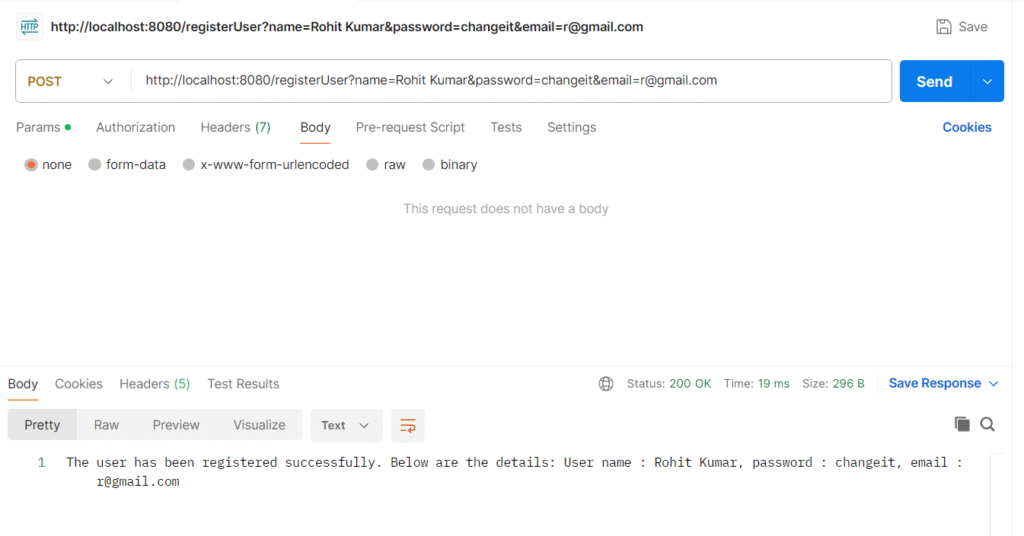The width and height of the screenshot is (1024, 536).
Task: Select the request Body tab
Action: tap(315, 127)
